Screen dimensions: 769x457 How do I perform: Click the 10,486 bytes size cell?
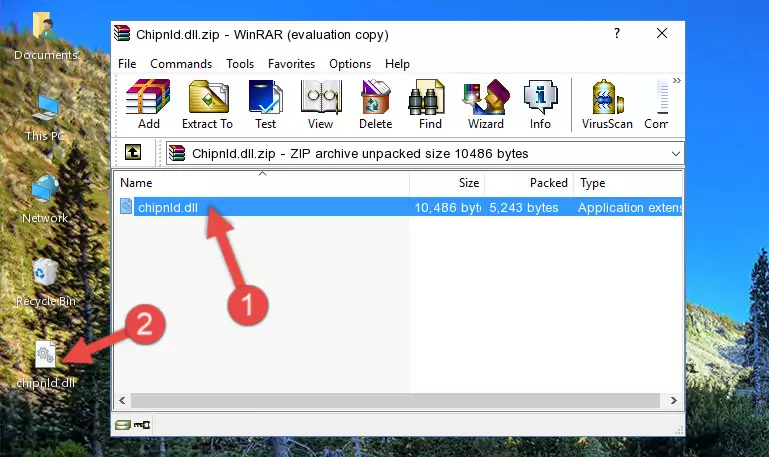click(x=447, y=207)
